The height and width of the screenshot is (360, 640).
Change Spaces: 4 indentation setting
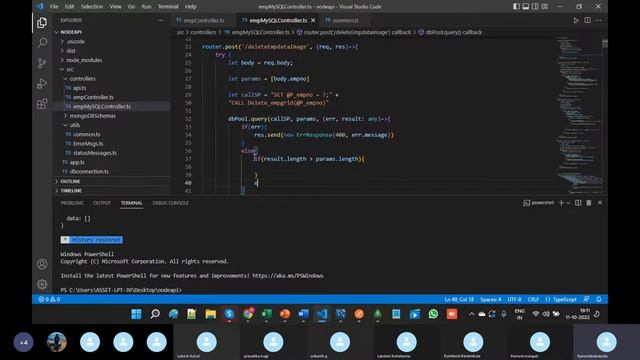[x=491, y=299]
